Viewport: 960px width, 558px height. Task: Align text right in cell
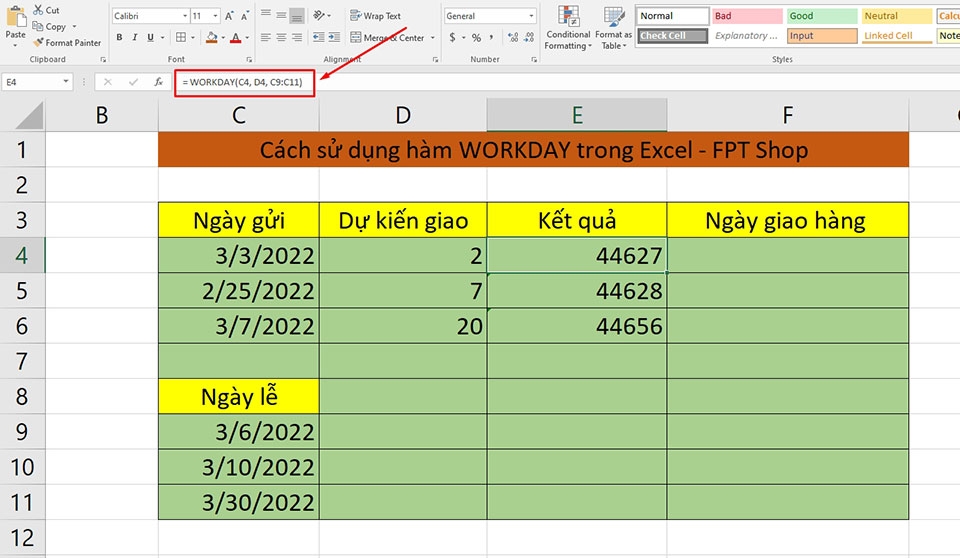[297, 37]
